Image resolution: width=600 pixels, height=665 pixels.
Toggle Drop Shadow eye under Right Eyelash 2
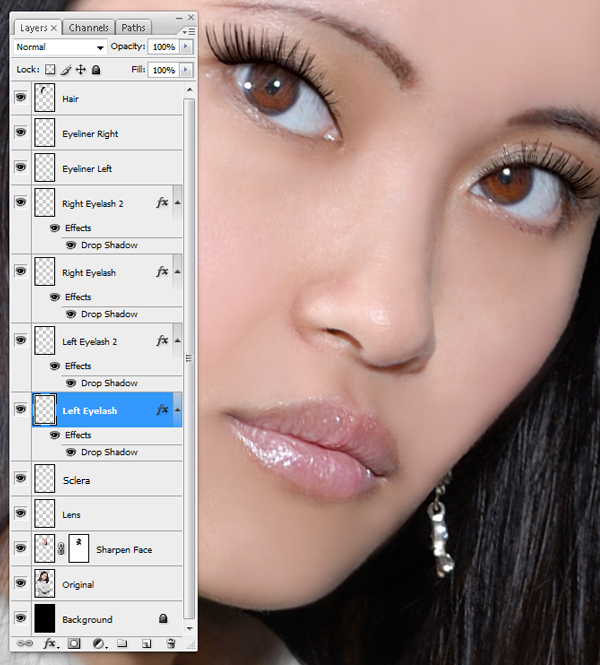coord(71,245)
